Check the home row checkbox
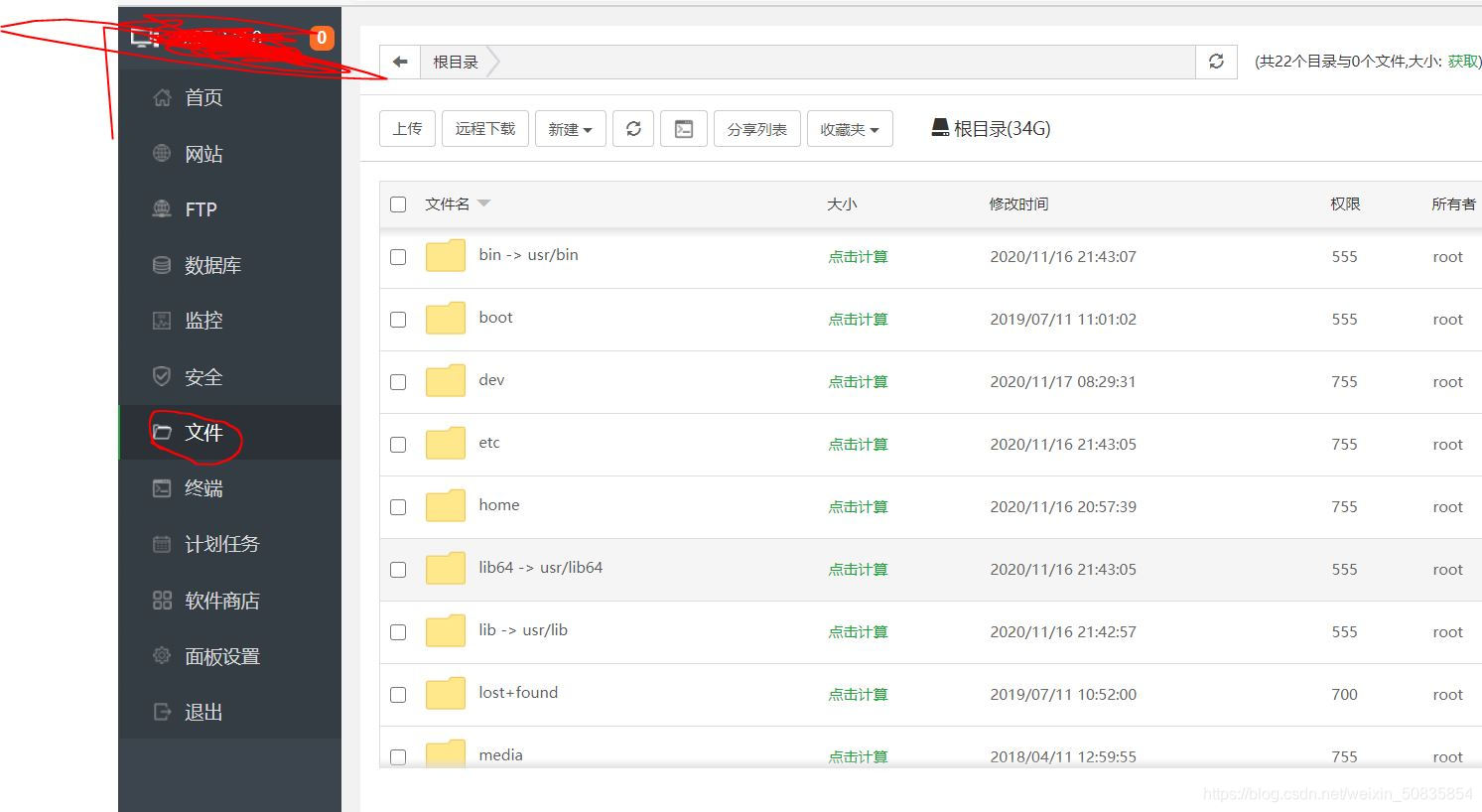The width and height of the screenshot is (1482, 812). pos(398,507)
